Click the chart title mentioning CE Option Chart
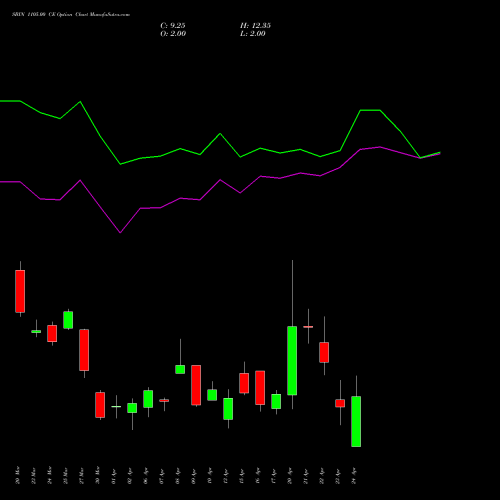The height and width of the screenshot is (500, 500). (x=71, y=15)
